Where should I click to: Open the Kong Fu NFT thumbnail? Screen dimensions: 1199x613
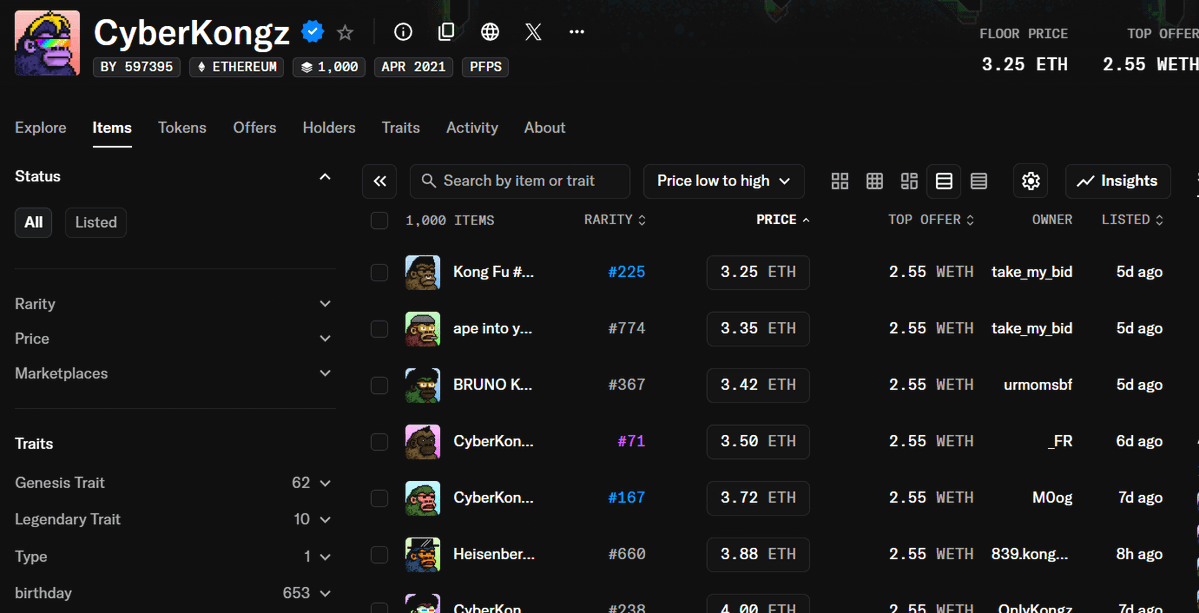click(x=423, y=272)
